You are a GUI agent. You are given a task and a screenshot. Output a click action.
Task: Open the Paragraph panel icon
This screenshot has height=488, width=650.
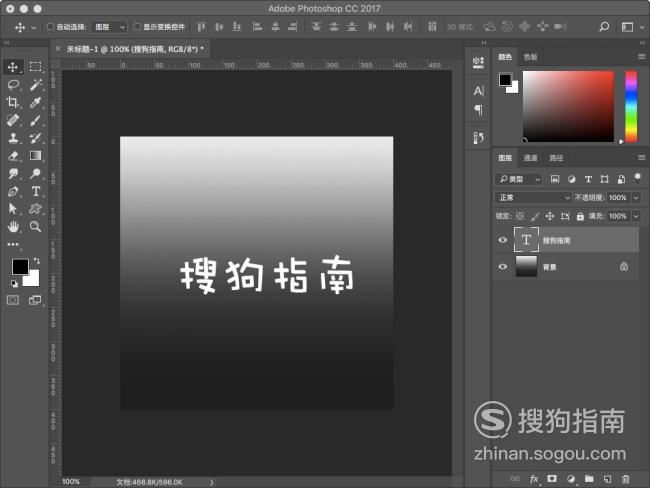(478, 110)
